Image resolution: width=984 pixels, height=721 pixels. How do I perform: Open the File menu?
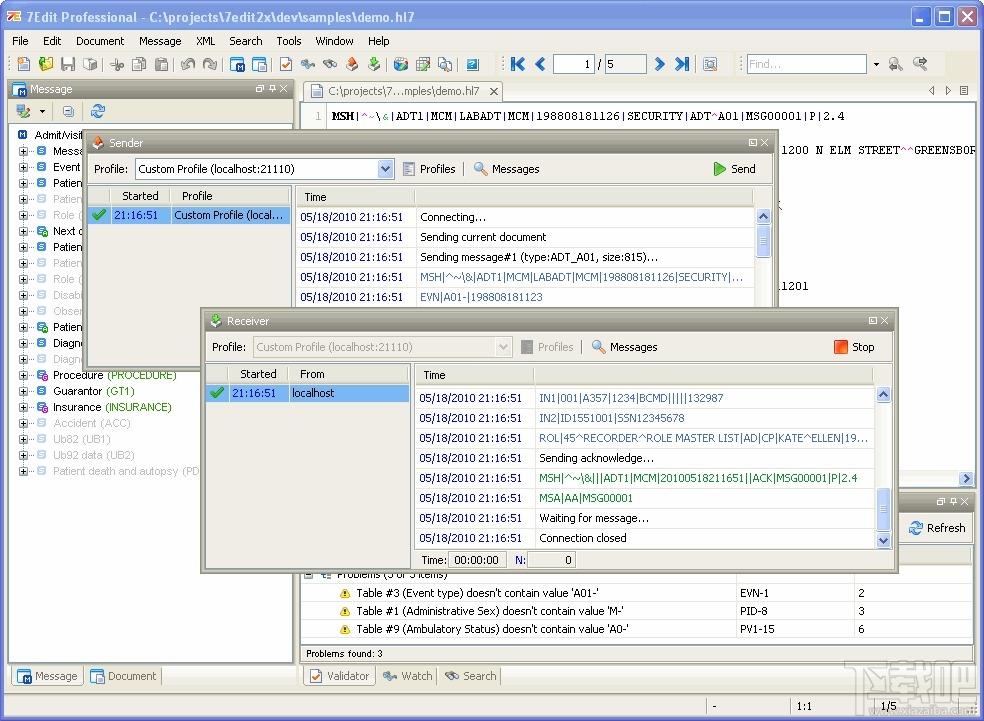click(x=20, y=41)
